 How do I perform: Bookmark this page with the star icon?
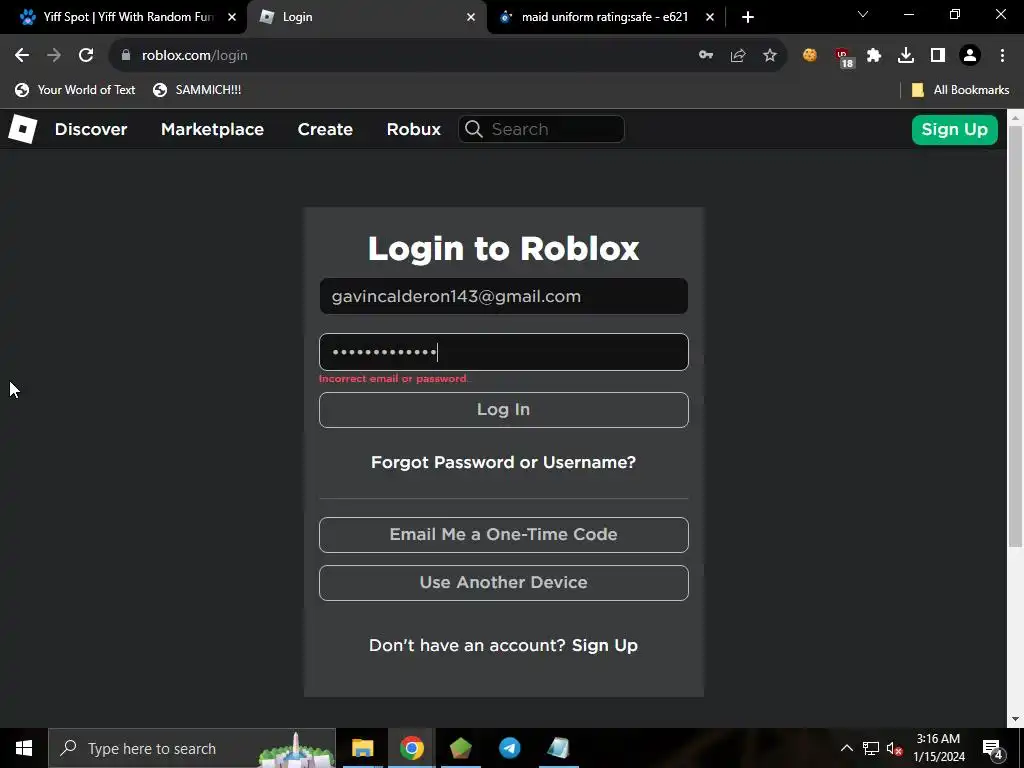tap(770, 56)
